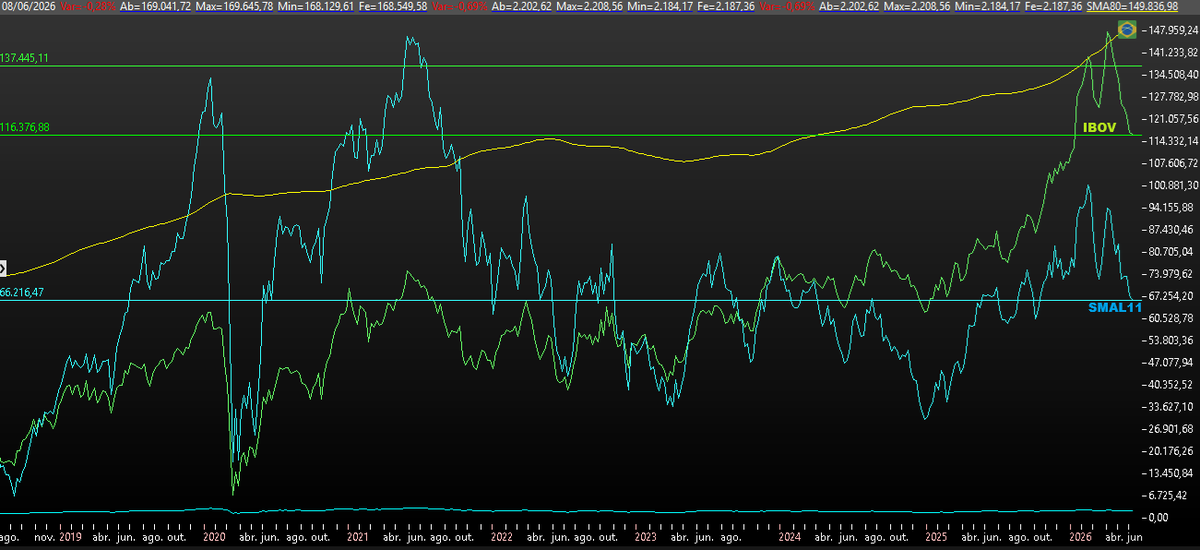Click the 40.352,52 price axis label
The width and height of the screenshot is (1200, 550).
pyautogui.click(x=1171, y=384)
